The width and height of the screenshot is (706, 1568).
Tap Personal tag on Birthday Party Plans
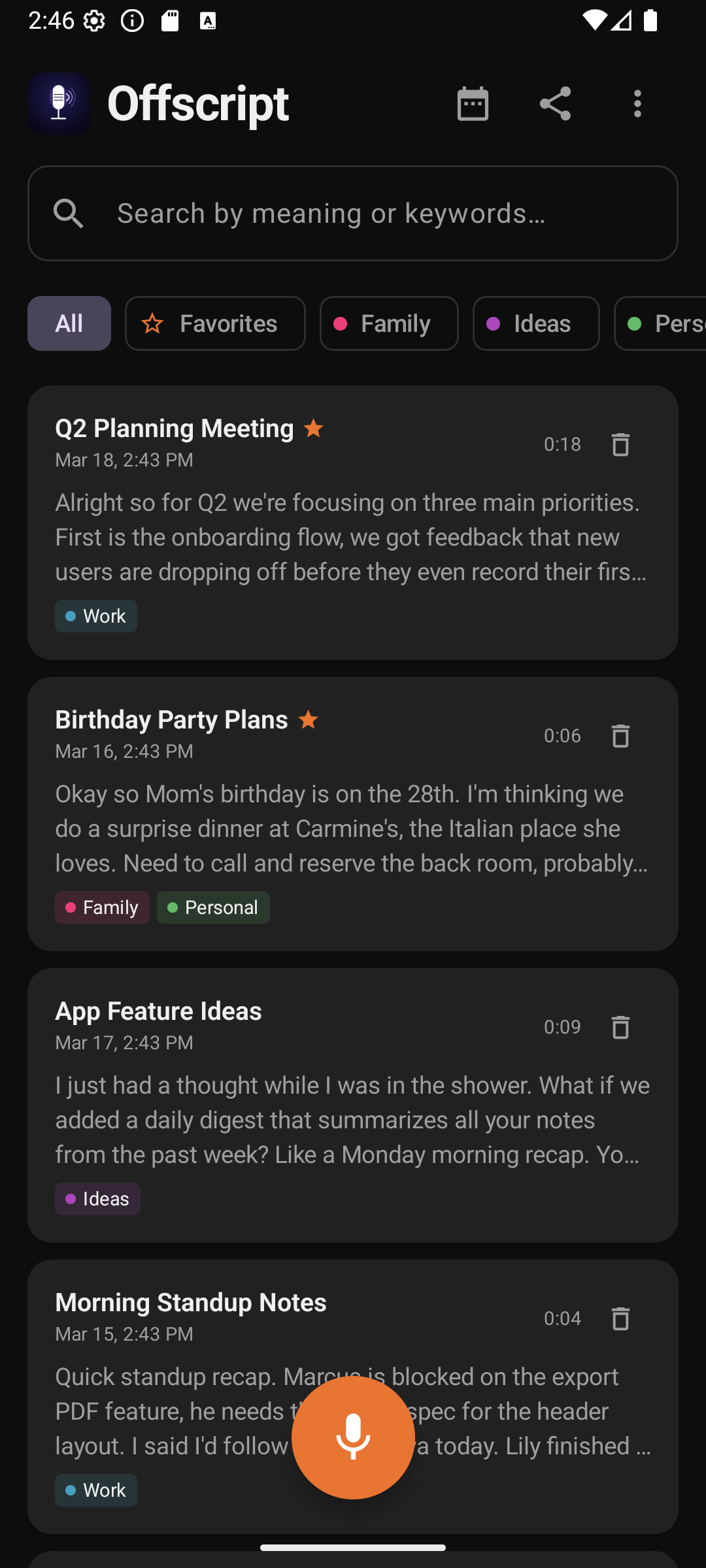pos(213,907)
